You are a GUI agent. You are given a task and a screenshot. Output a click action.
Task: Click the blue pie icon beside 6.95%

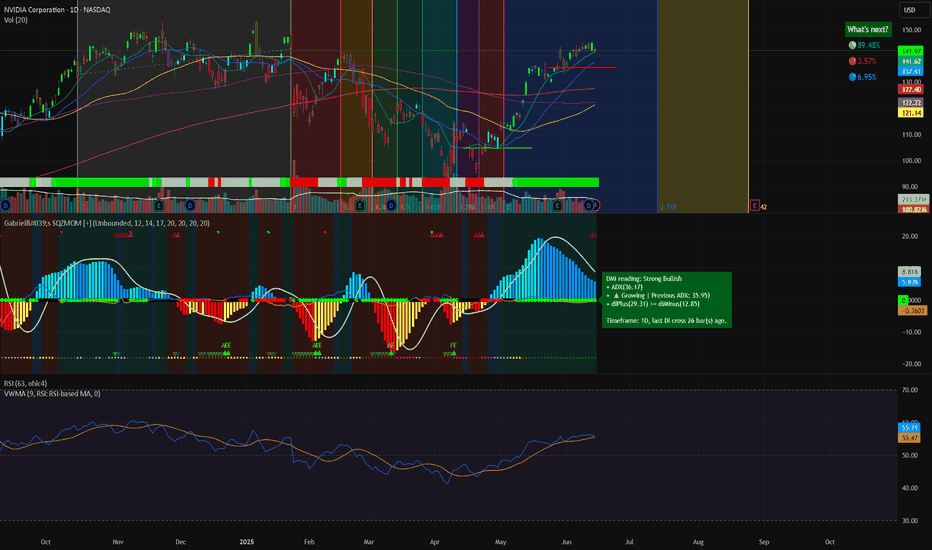tap(852, 77)
